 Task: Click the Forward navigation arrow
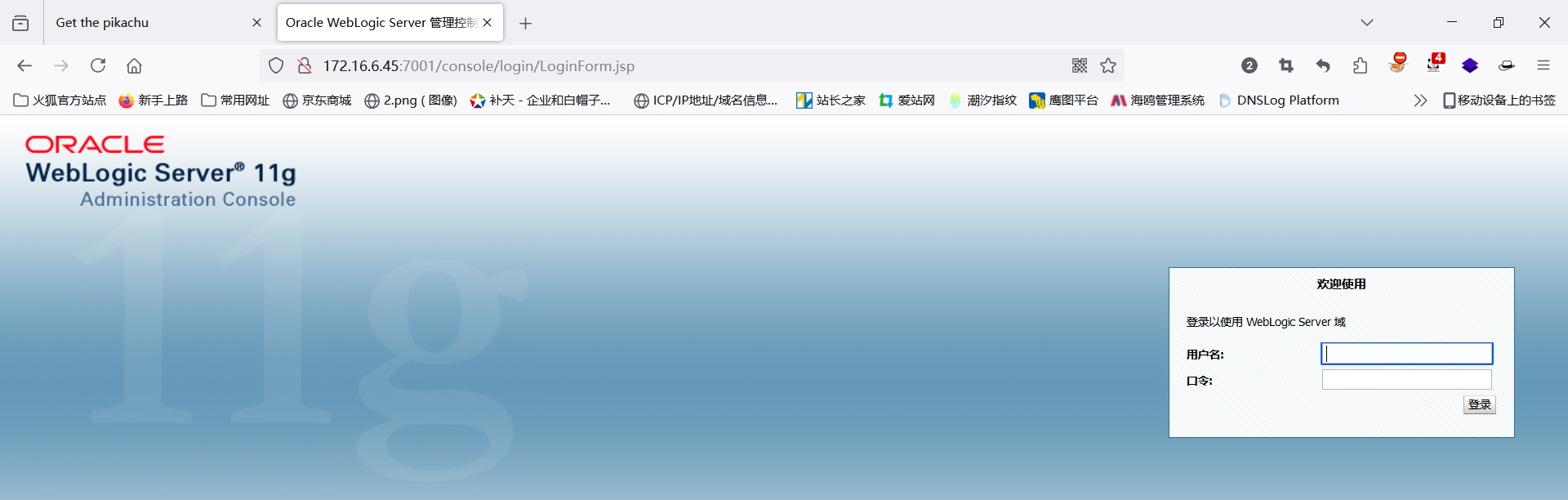point(61,65)
